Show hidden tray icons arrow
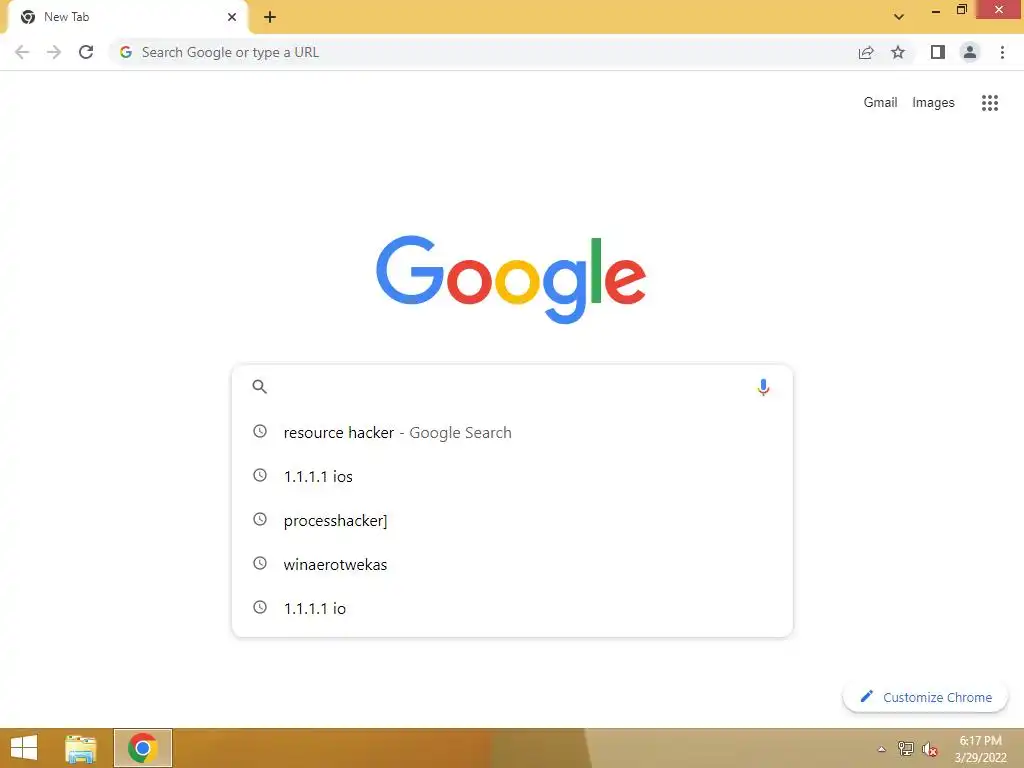 (x=881, y=749)
